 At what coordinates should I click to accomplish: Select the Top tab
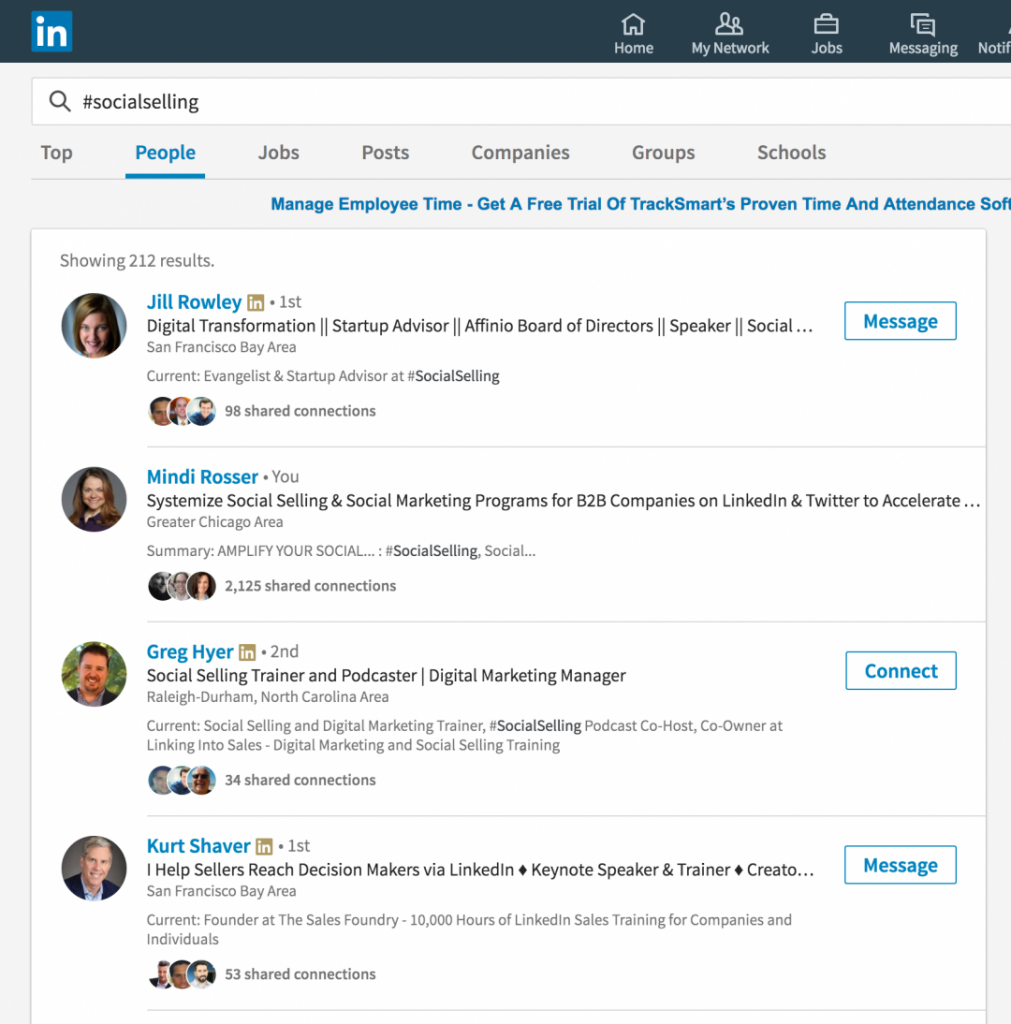[x=56, y=153]
